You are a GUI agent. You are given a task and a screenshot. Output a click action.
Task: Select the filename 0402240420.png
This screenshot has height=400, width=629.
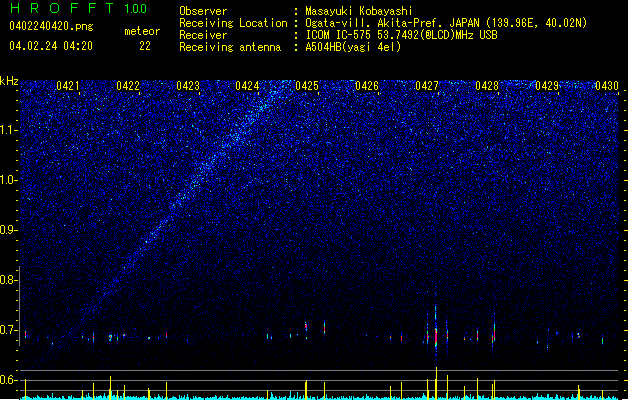(x=51, y=26)
